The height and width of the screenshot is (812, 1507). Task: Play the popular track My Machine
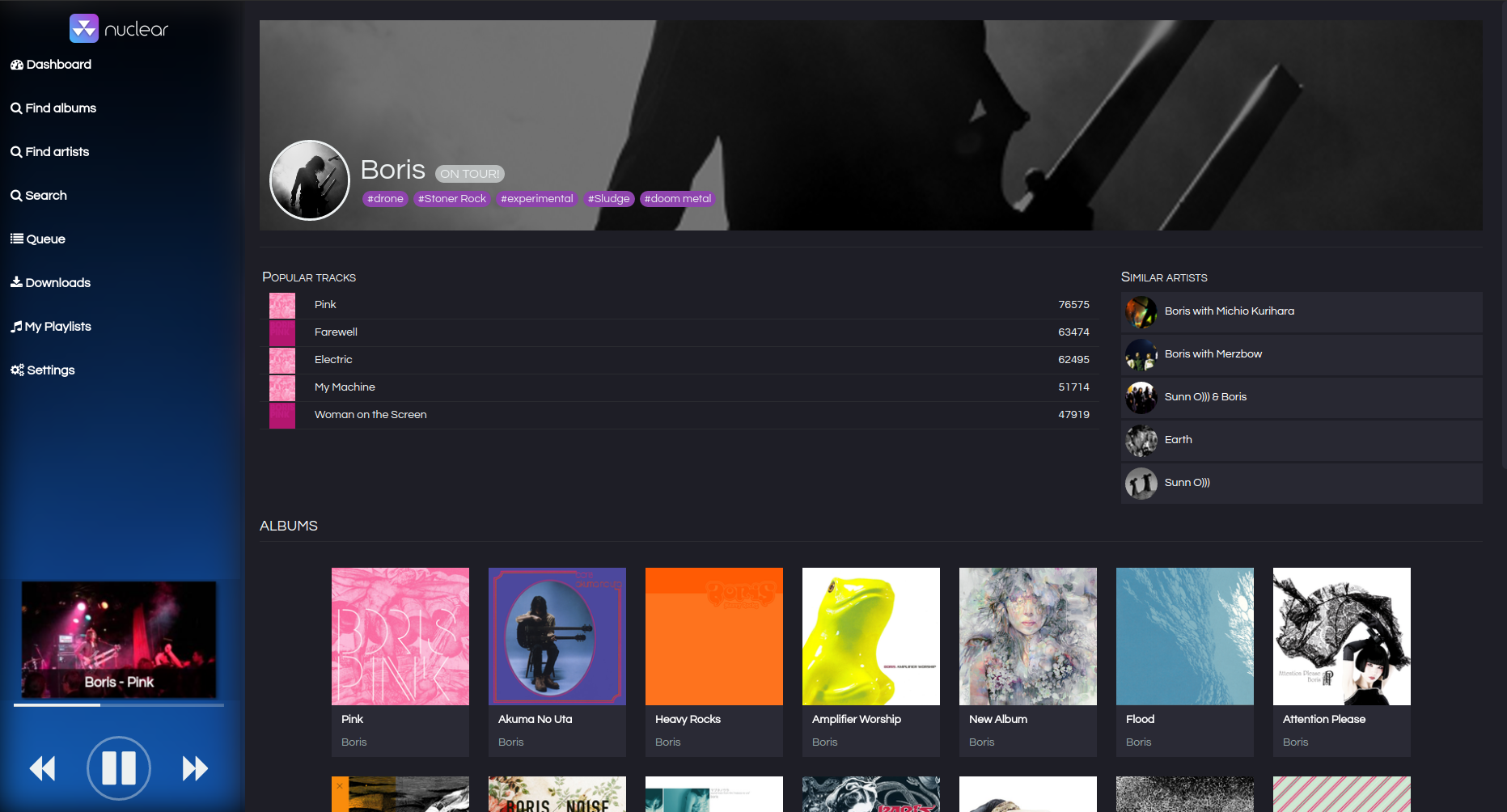pyautogui.click(x=679, y=387)
